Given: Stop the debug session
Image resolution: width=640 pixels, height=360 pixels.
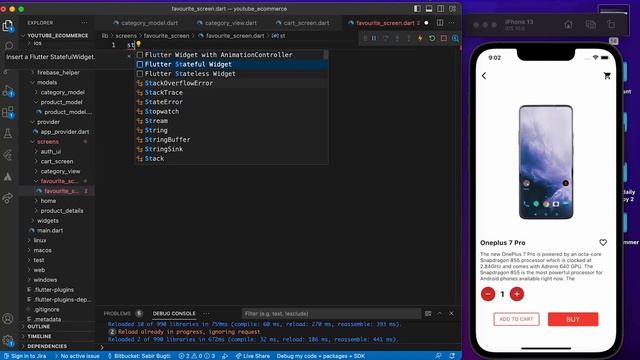Looking at the screenshot, I should click(444, 38).
